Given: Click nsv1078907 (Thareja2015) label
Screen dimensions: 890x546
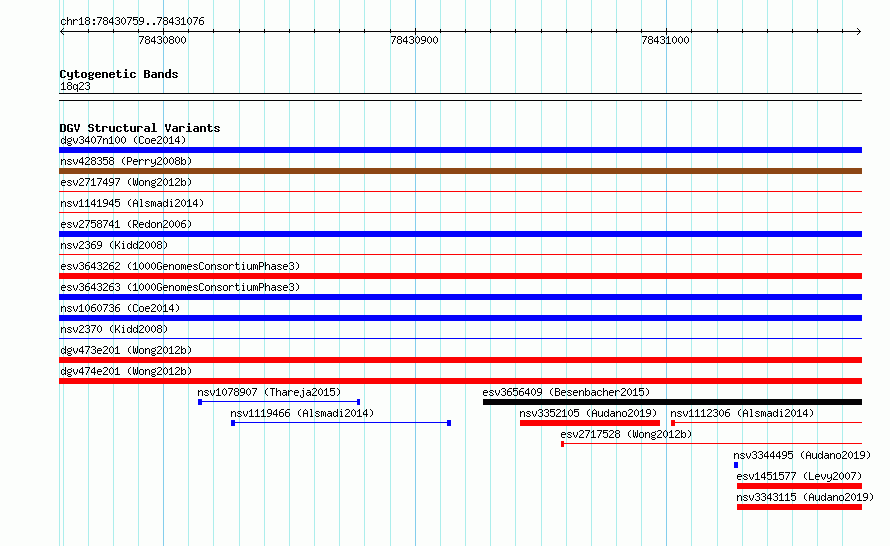Looking at the screenshot, I should click(269, 392).
